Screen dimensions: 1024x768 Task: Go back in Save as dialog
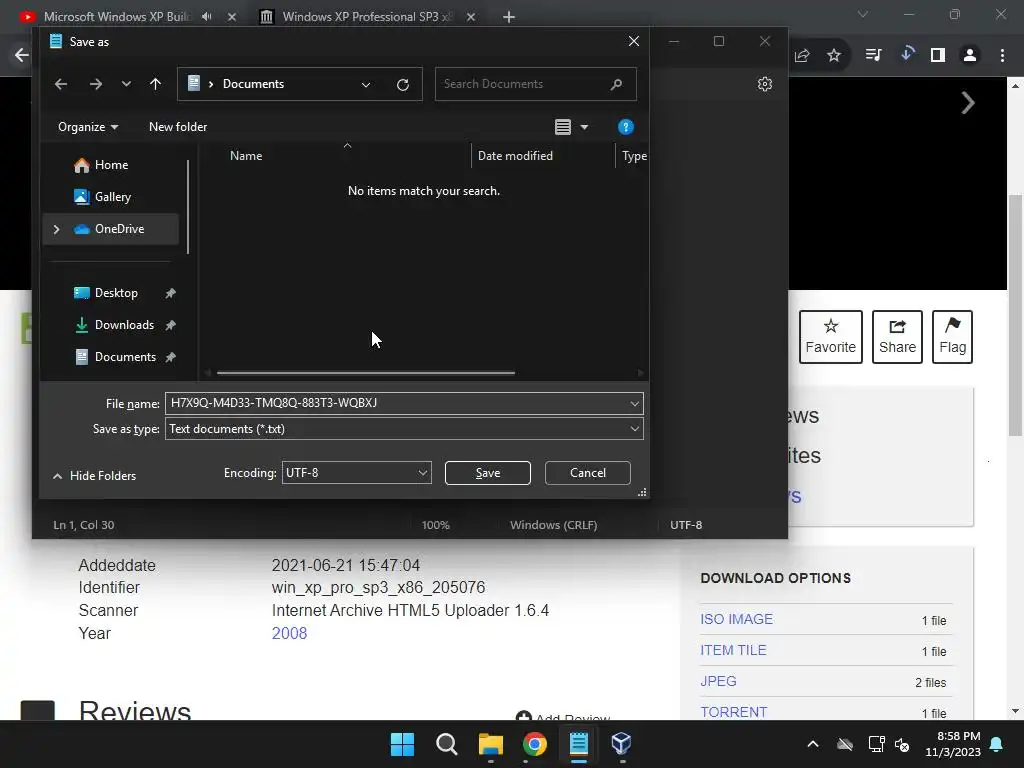point(61,84)
